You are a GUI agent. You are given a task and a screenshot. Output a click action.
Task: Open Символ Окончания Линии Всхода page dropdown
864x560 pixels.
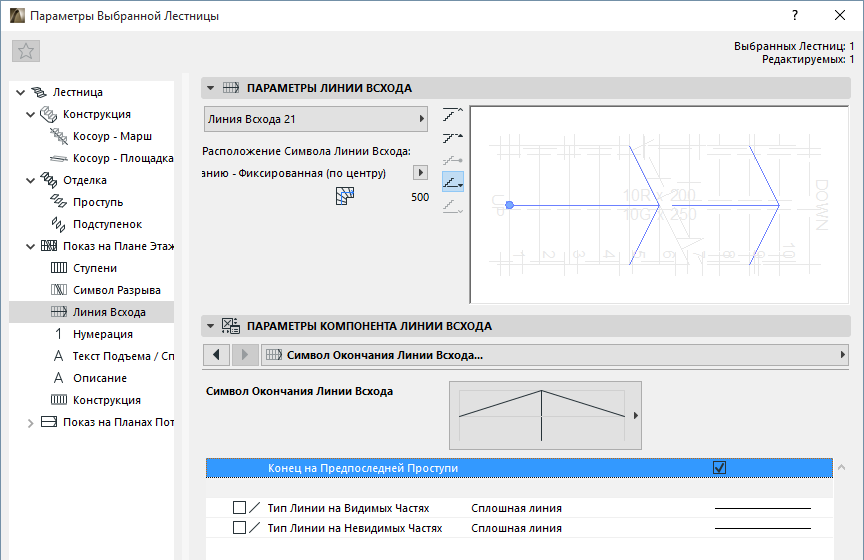point(554,355)
